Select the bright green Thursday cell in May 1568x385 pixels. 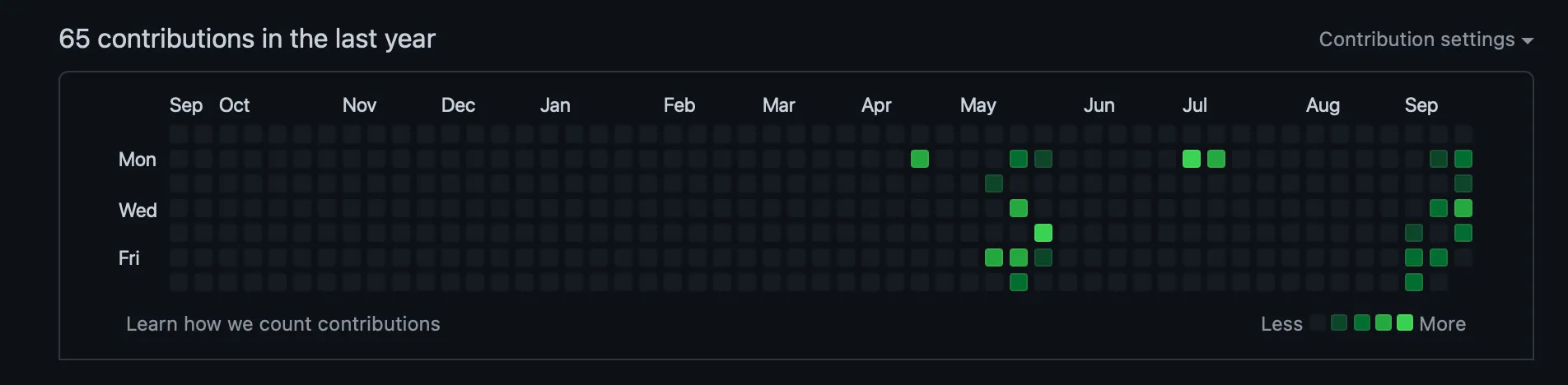[x=1043, y=233]
